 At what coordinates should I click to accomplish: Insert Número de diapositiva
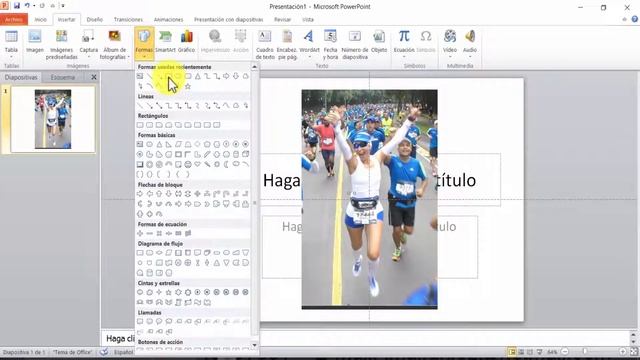tap(355, 45)
